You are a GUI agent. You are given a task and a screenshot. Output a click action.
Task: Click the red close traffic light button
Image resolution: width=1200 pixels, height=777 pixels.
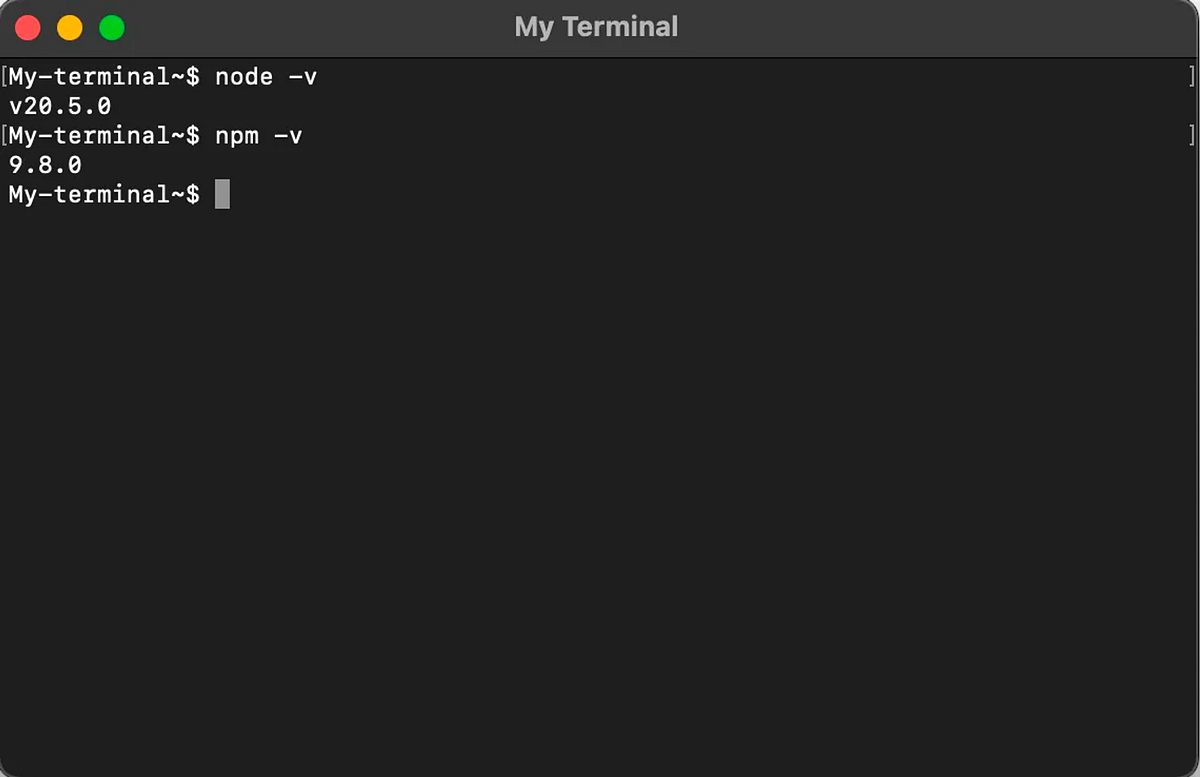pyautogui.click(x=27, y=27)
